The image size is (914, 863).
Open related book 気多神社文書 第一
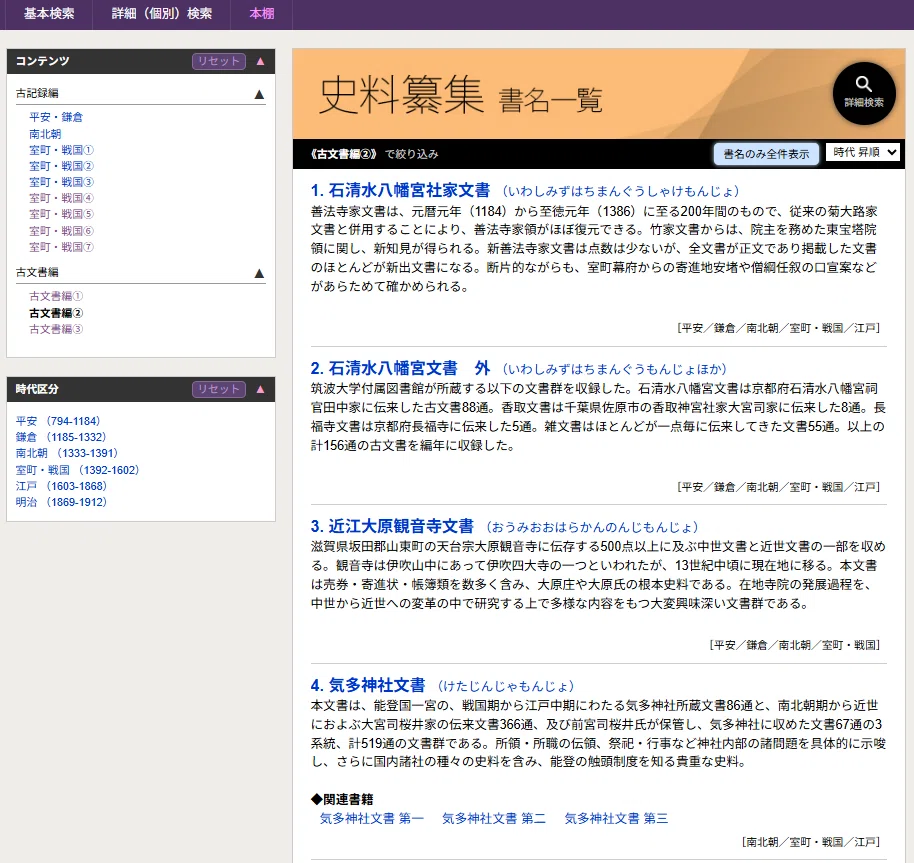[x=372, y=819]
